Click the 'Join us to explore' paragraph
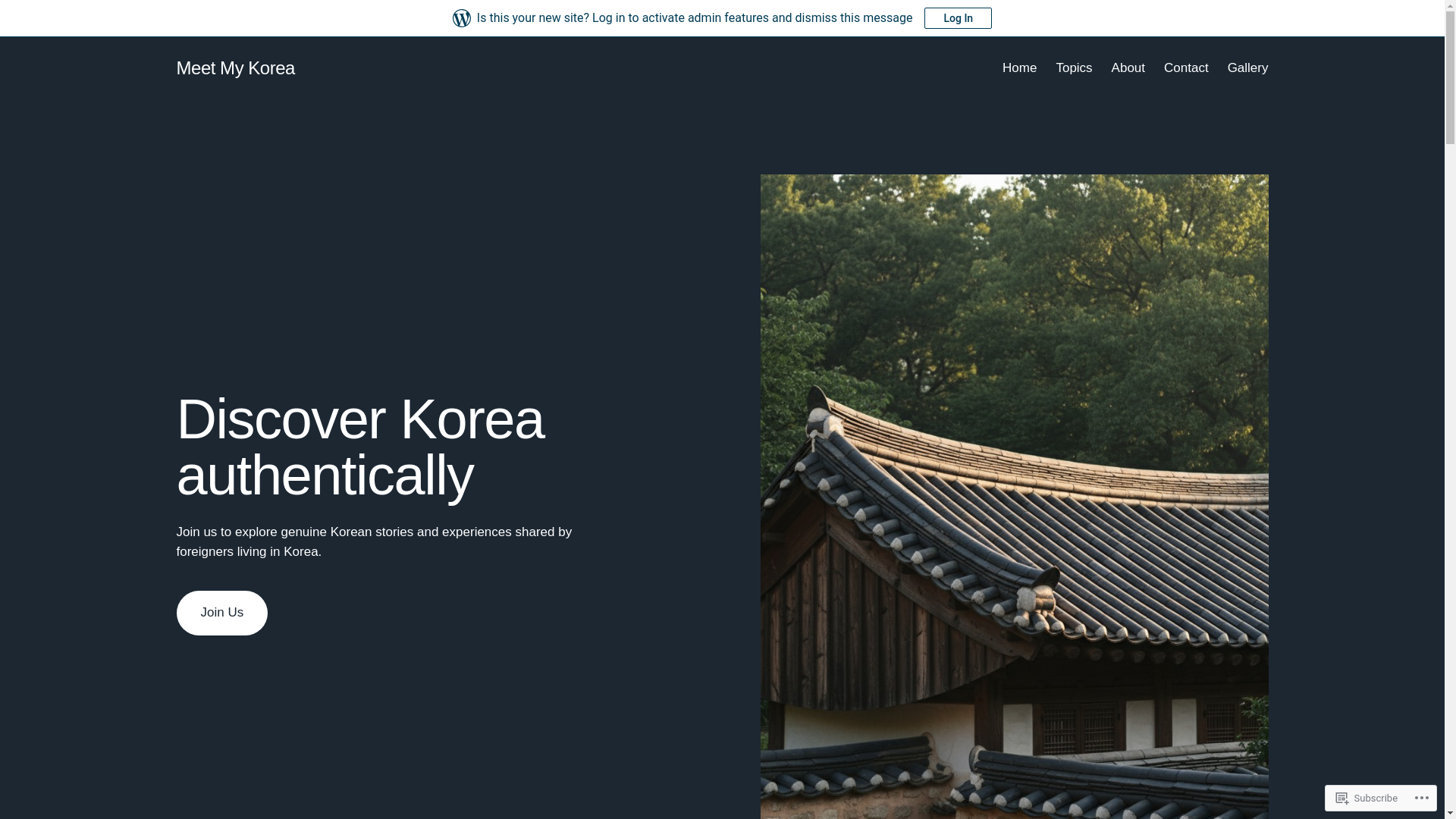Image resolution: width=1456 pixels, height=819 pixels. tap(374, 541)
